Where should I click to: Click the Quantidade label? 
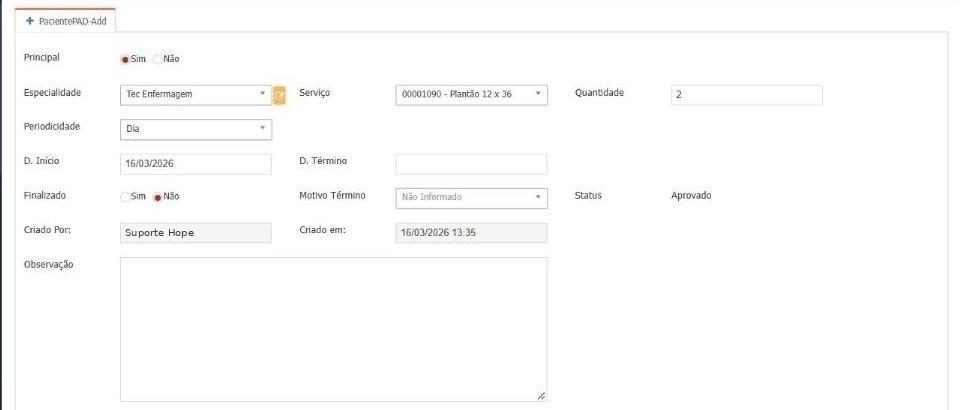point(599,93)
